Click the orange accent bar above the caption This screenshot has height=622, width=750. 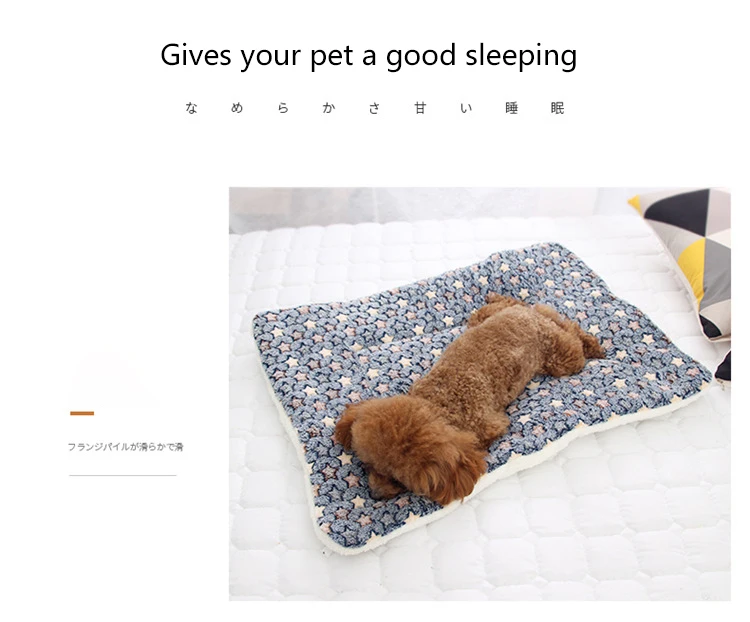coord(82,413)
